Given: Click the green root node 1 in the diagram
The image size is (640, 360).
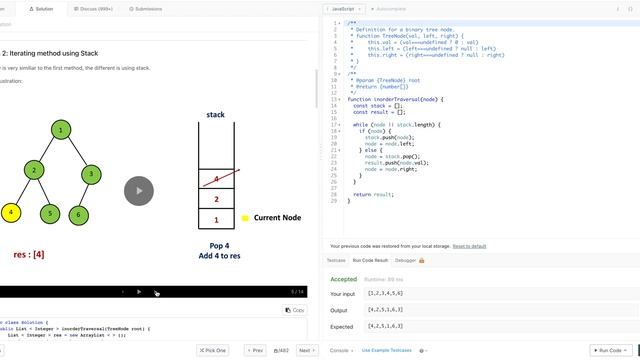Looking at the screenshot, I should (x=61, y=130).
